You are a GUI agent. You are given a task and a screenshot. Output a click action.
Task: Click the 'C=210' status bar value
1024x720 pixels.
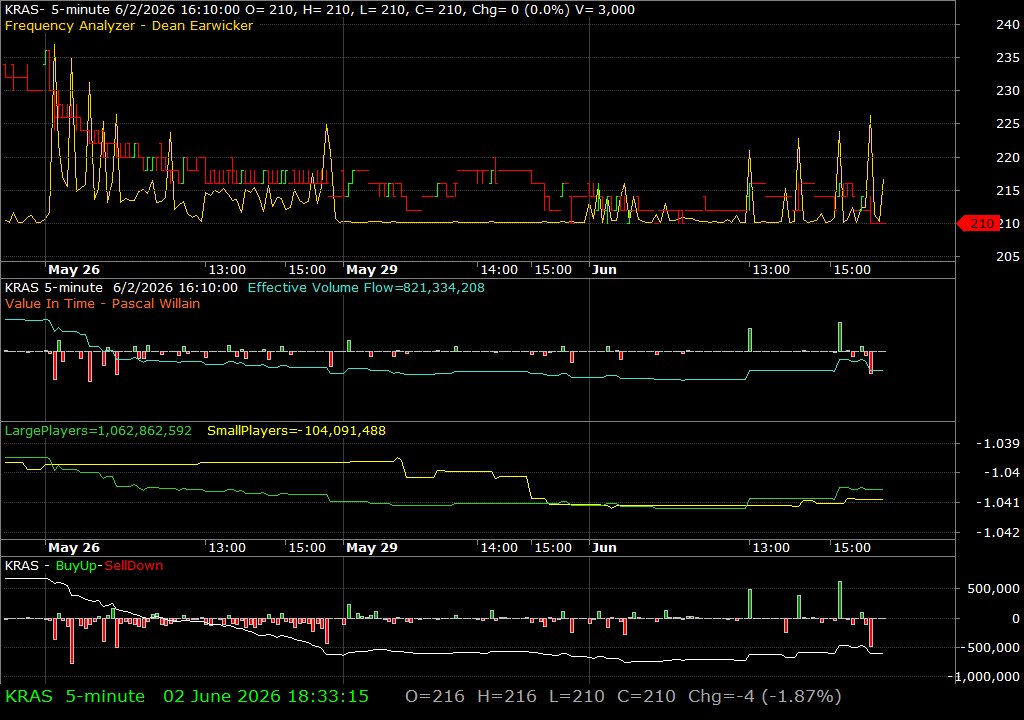click(x=647, y=696)
